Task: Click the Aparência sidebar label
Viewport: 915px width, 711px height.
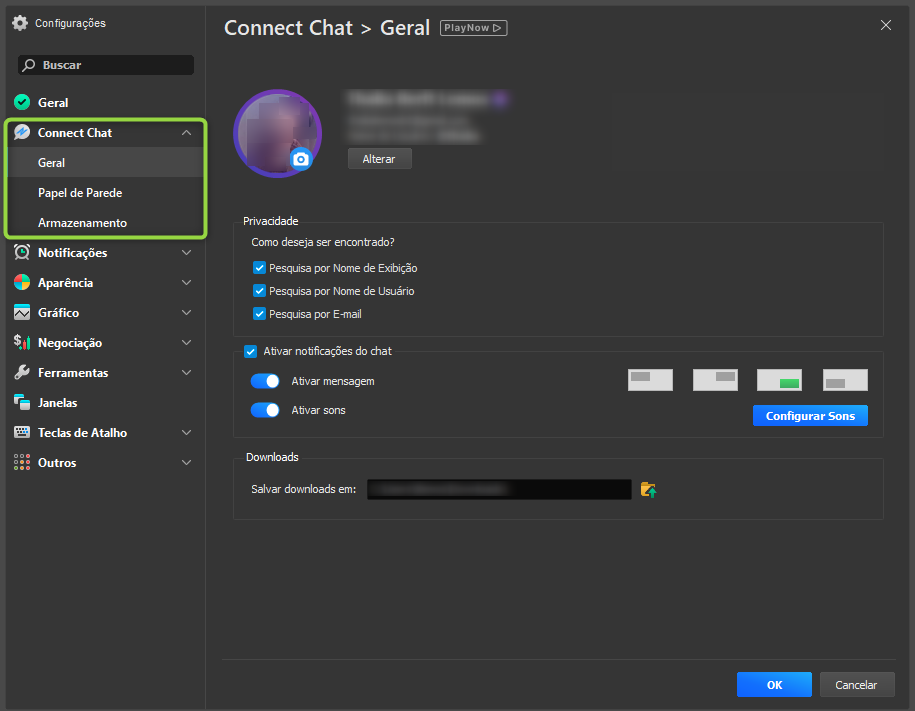Action: click(x=65, y=283)
